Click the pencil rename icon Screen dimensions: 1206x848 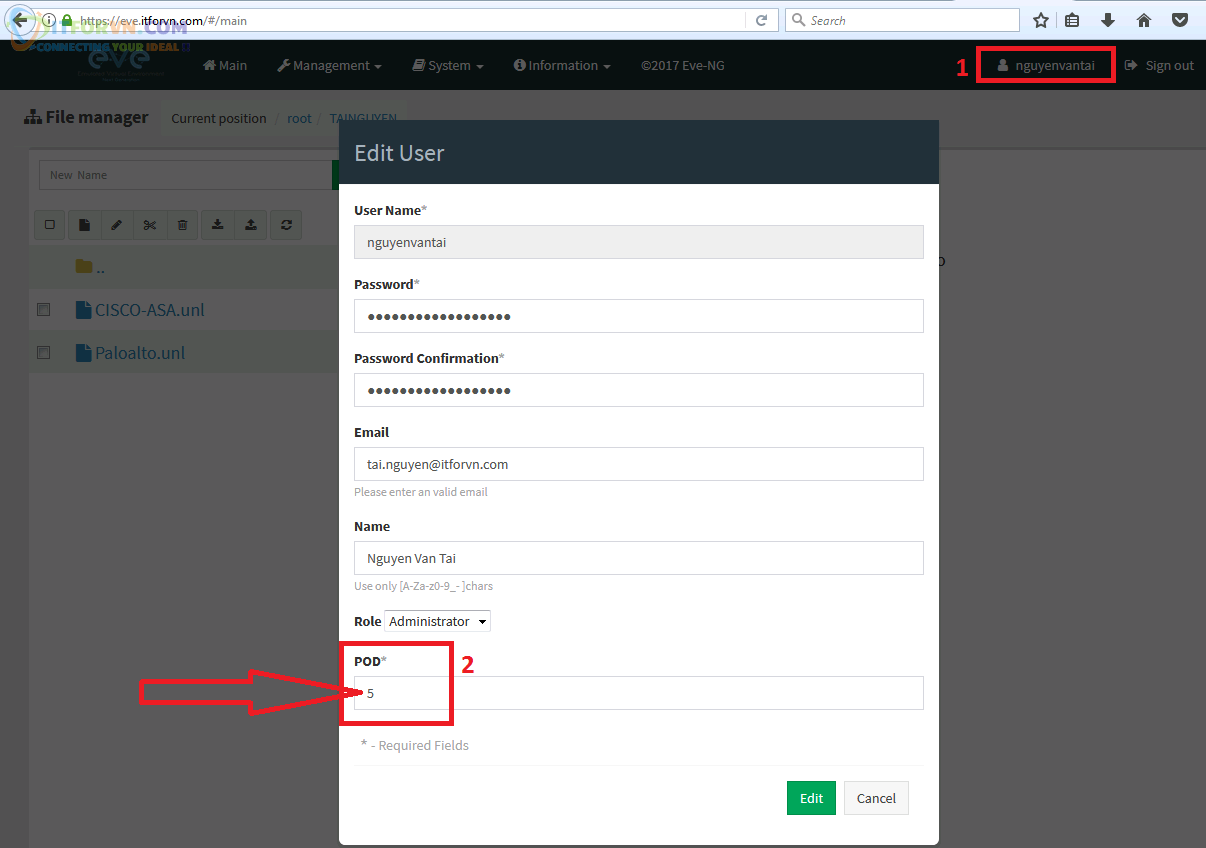(x=117, y=225)
